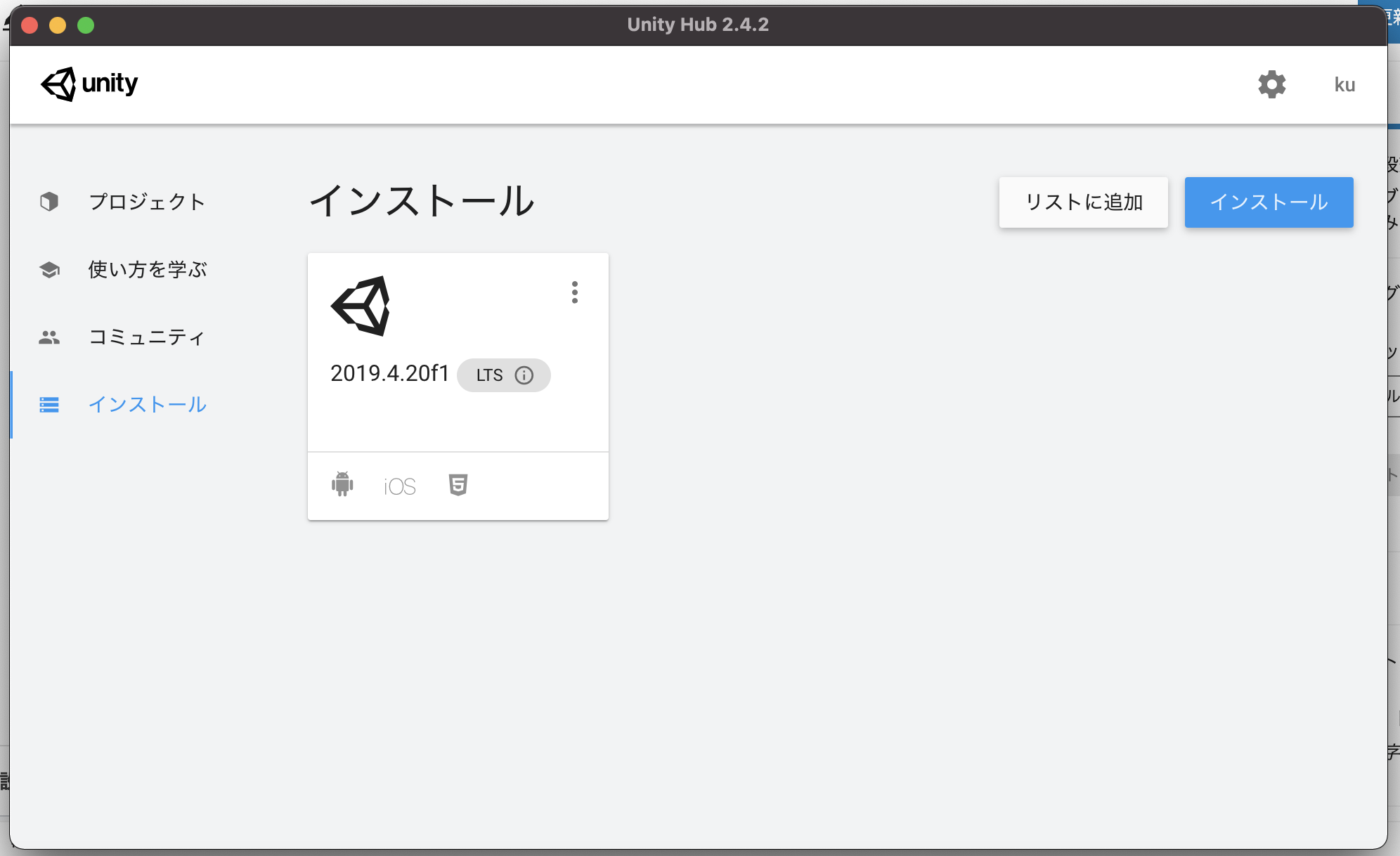Open three-dot menu for 2019.4.20f1

coord(575,292)
